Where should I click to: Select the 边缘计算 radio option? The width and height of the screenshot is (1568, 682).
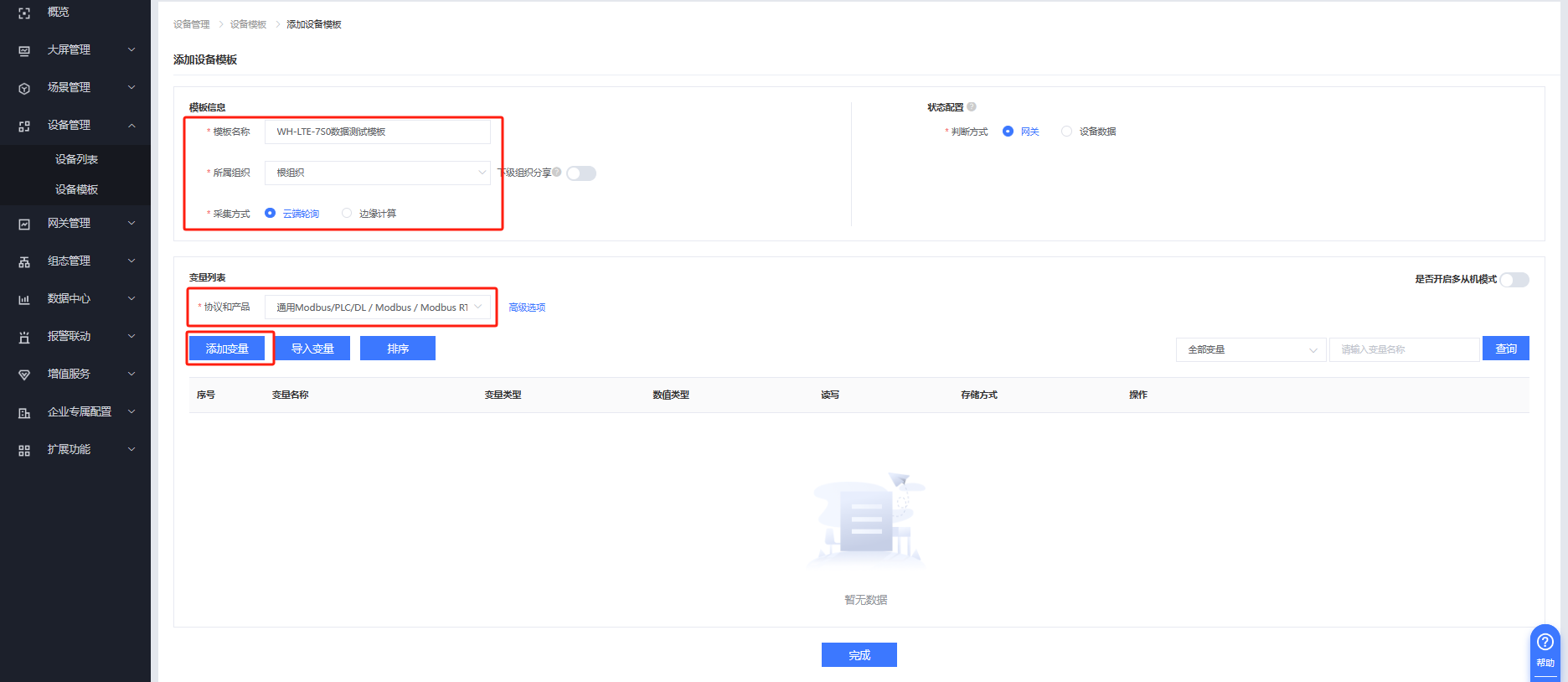click(347, 214)
